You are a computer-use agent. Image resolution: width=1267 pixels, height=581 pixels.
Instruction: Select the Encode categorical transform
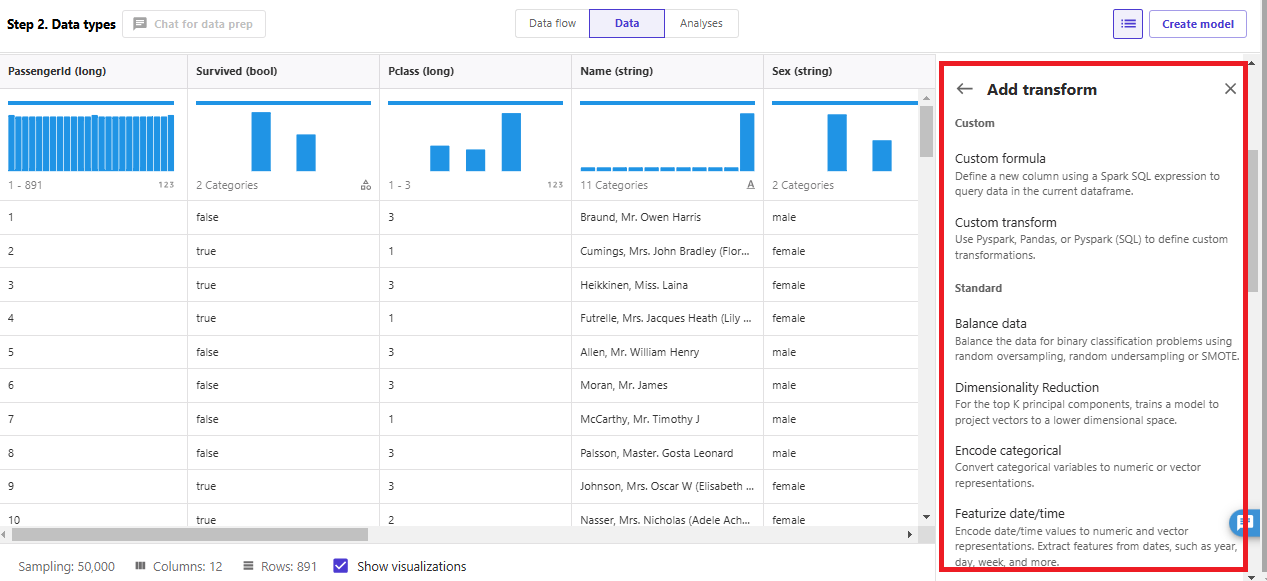1008,451
